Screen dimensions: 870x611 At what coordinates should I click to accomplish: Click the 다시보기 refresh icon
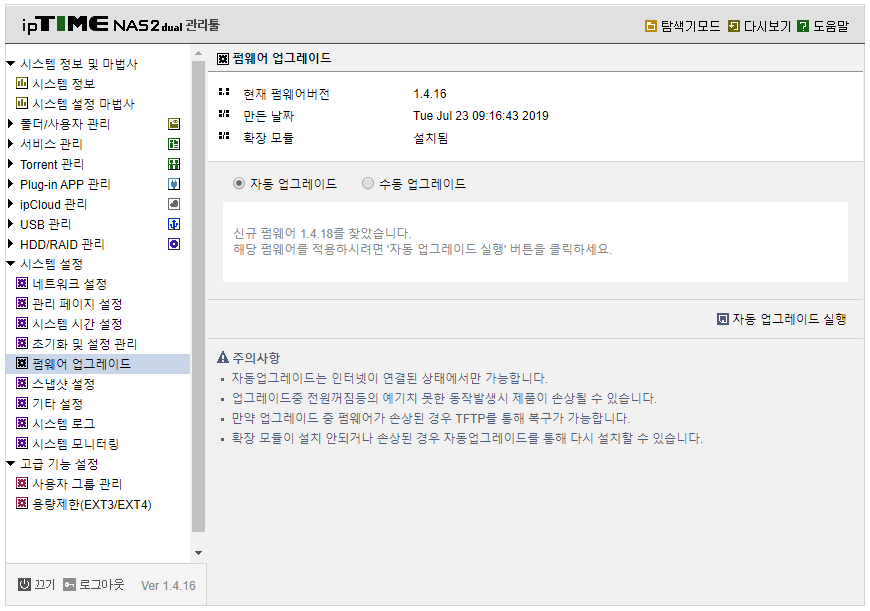click(x=734, y=26)
